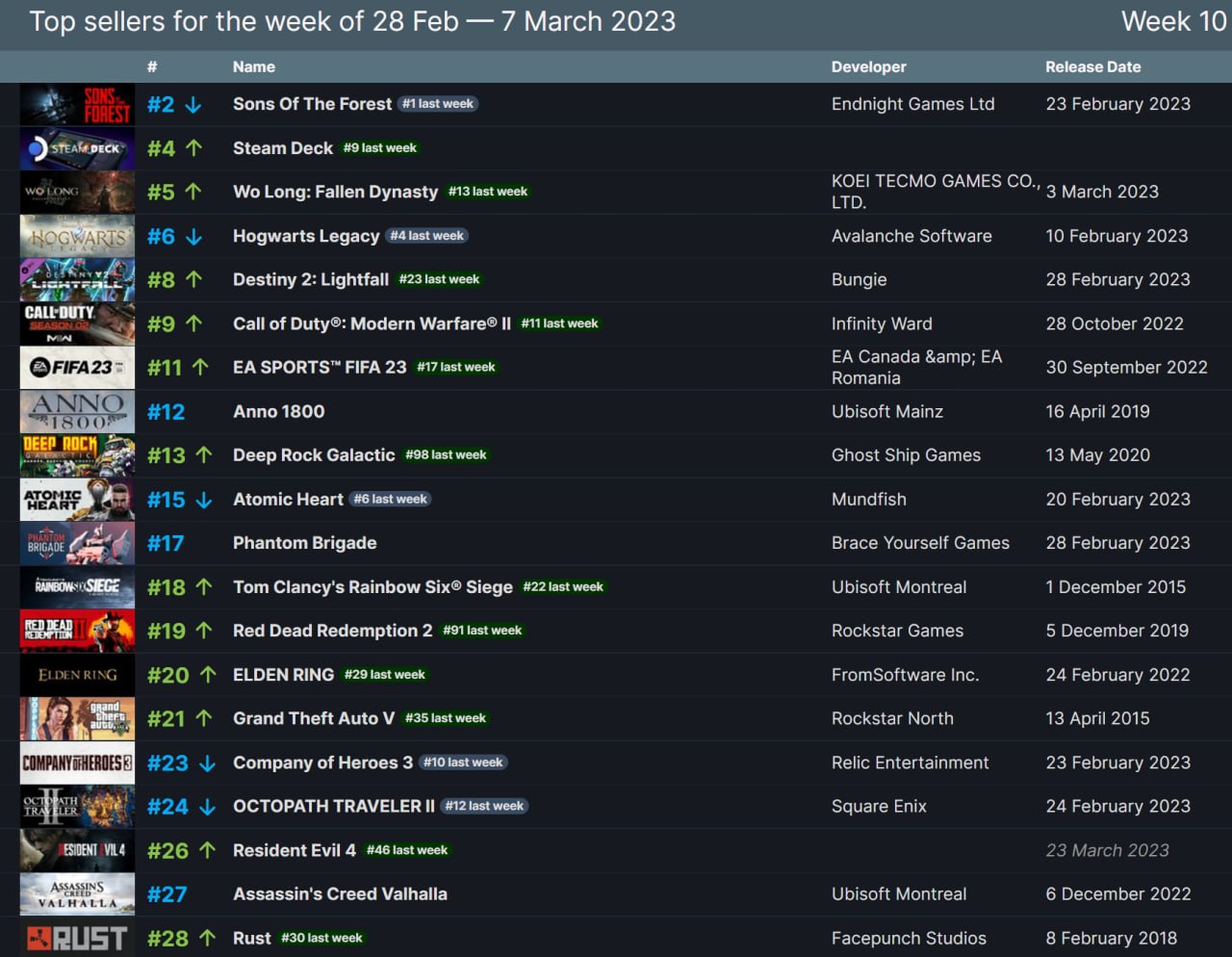Screen dimensions: 1232x957
Task: Select the EA FIFA 23 logo image
Action: click(x=77, y=367)
